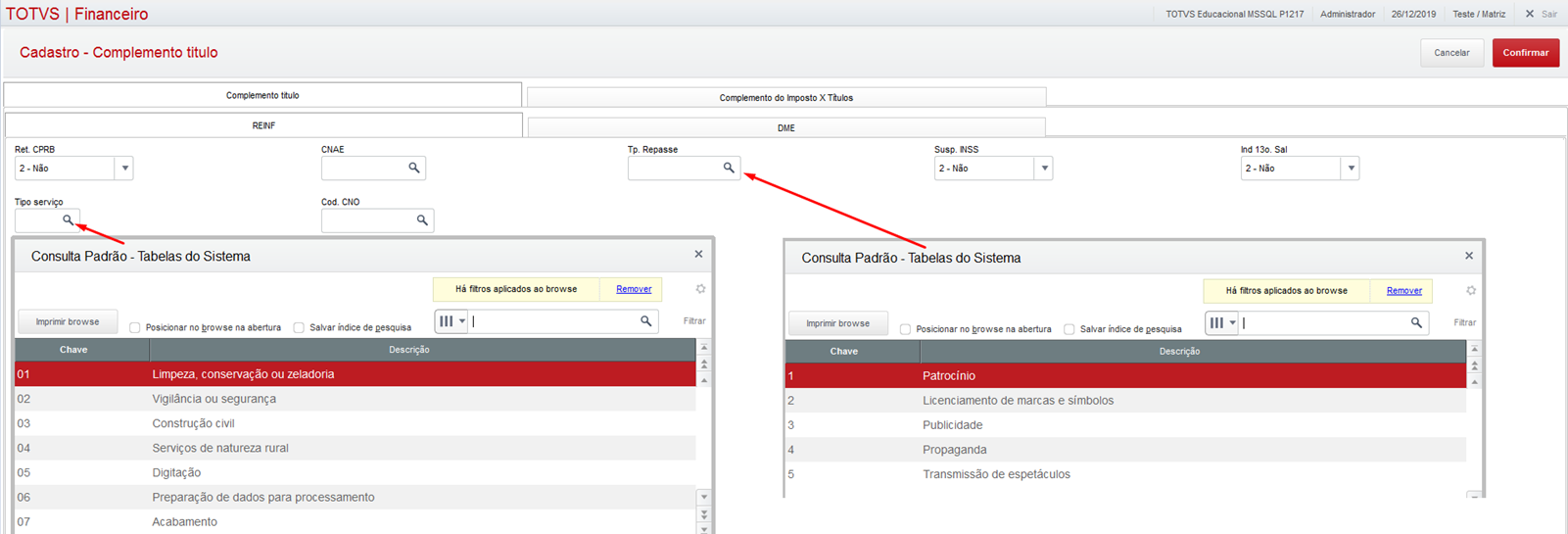Screen dimensions: 1568x534
Task: Toggle Posicionar no browse na abertura in left dialog
Action: click(x=135, y=327)
